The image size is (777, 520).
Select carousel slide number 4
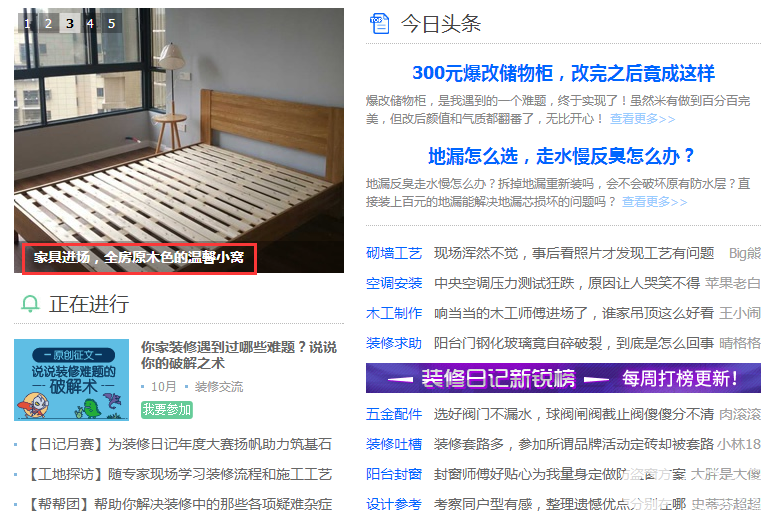click(x=91, y=23)
